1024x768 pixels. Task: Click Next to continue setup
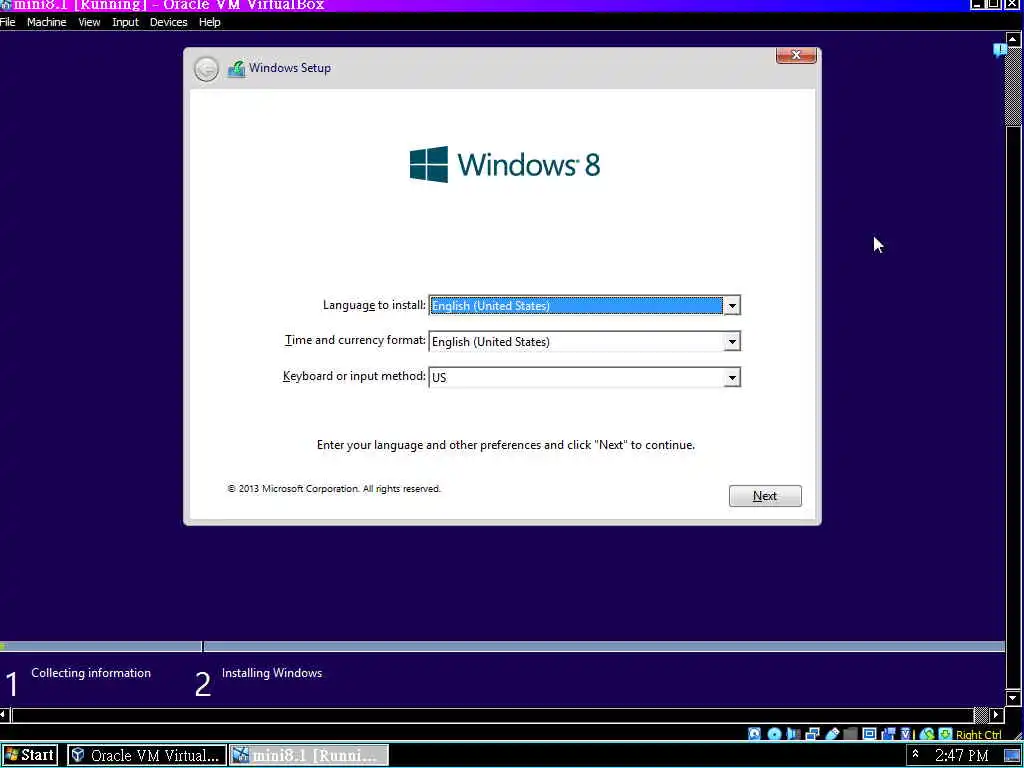point(765,496)
